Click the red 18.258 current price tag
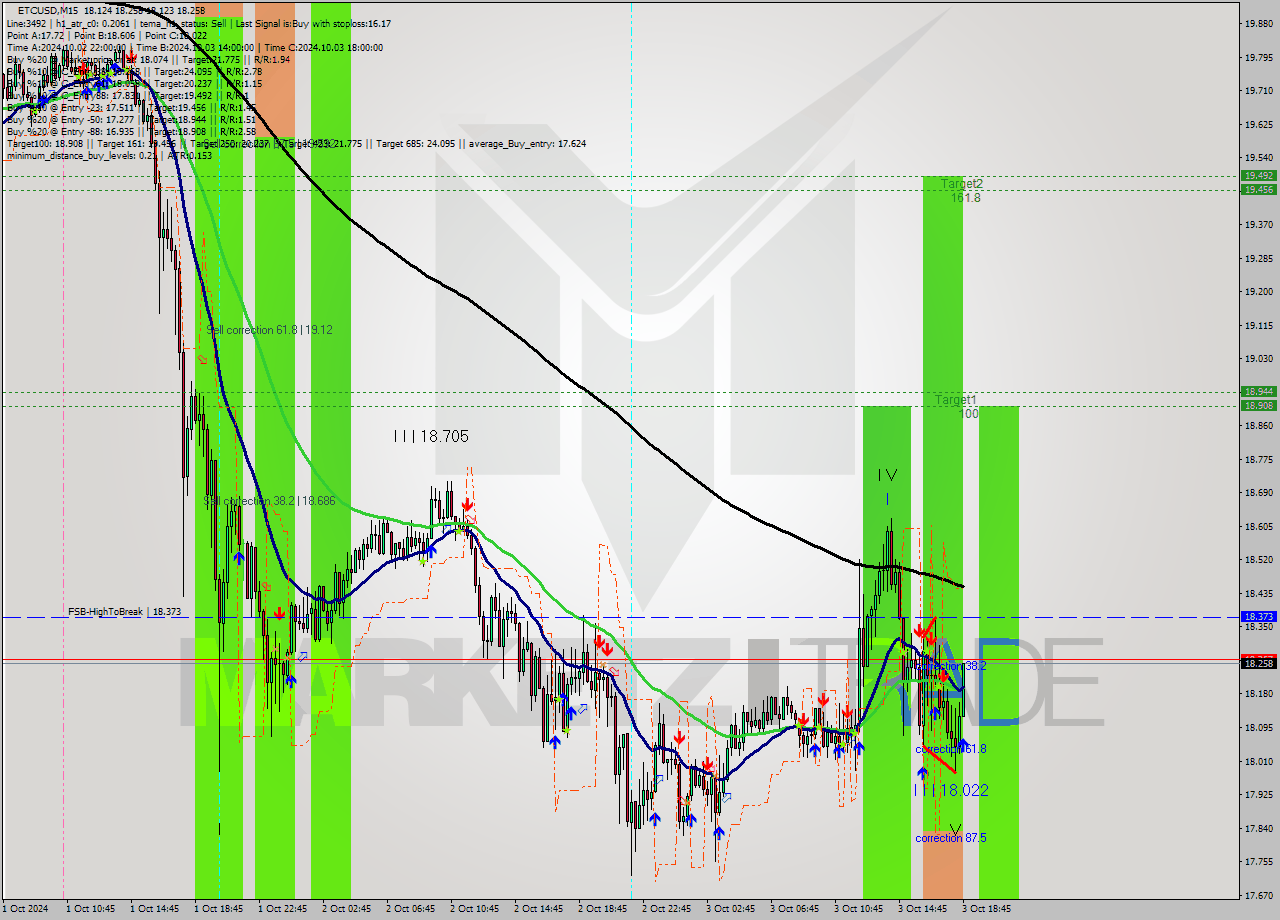 pyautogui.click(x=1258, y=663)
